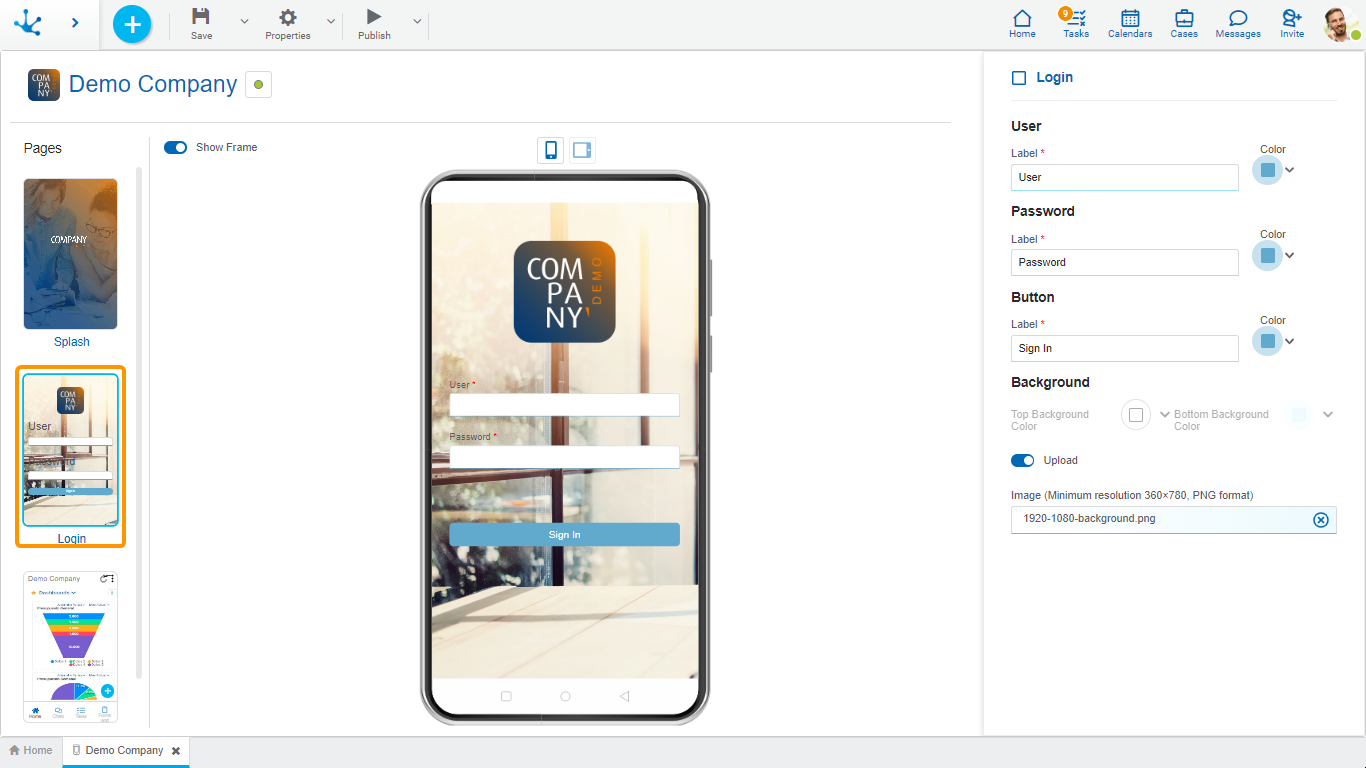Tap the phone square recent-apps icon
1366x768 pixels.
pyautogui.click(x=506, y=696)
